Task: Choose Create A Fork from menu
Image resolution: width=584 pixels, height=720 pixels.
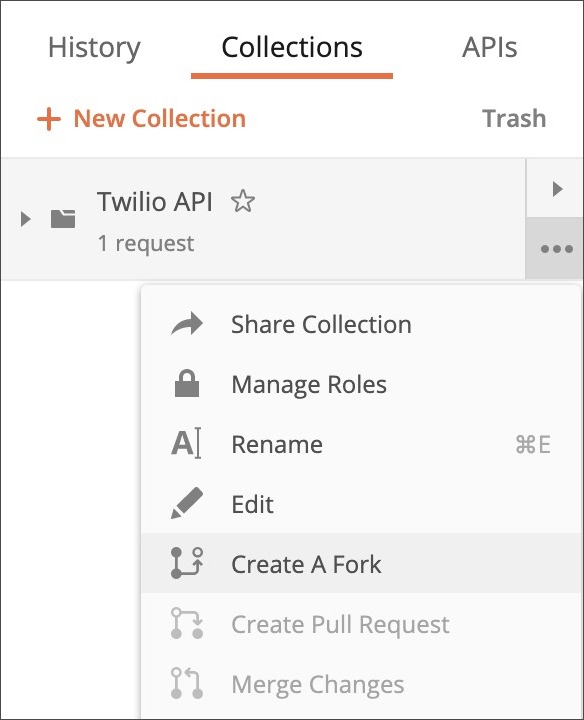Action: coord(362,563)
